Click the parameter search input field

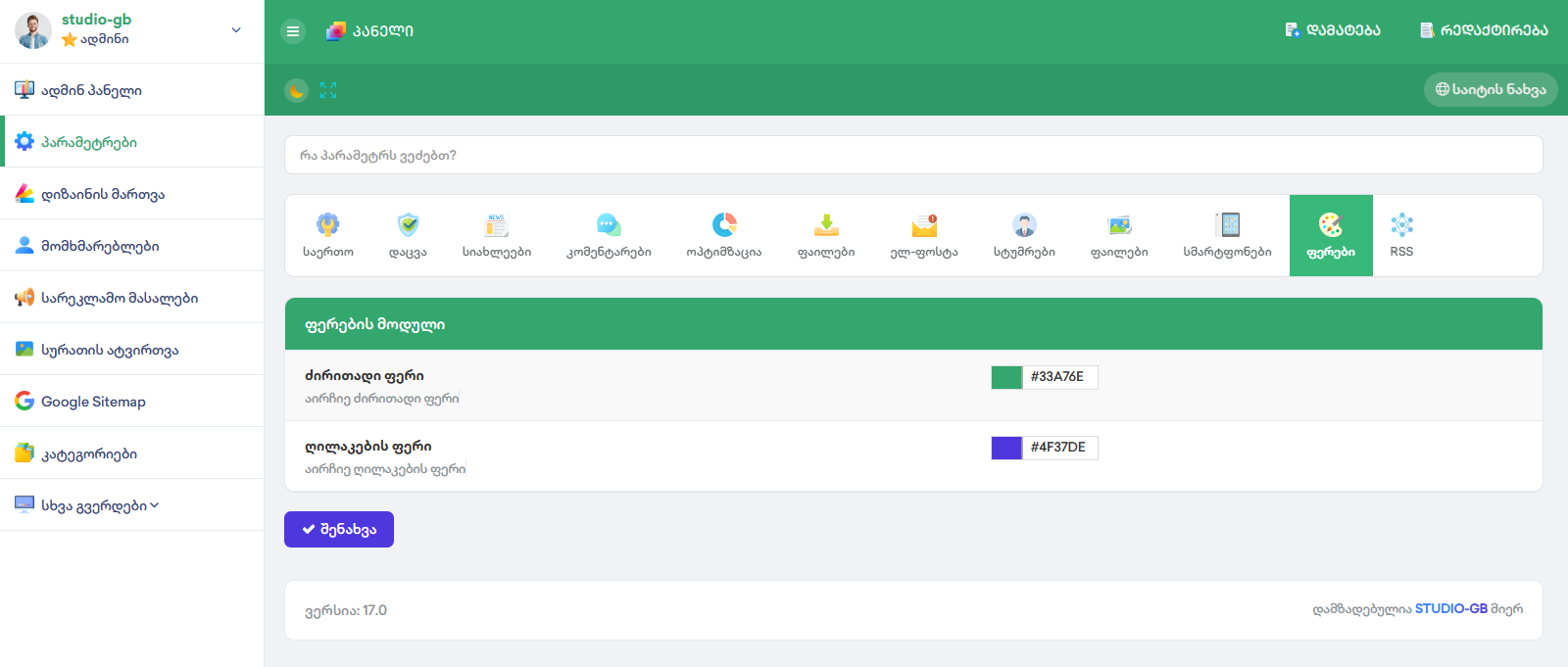913,155
